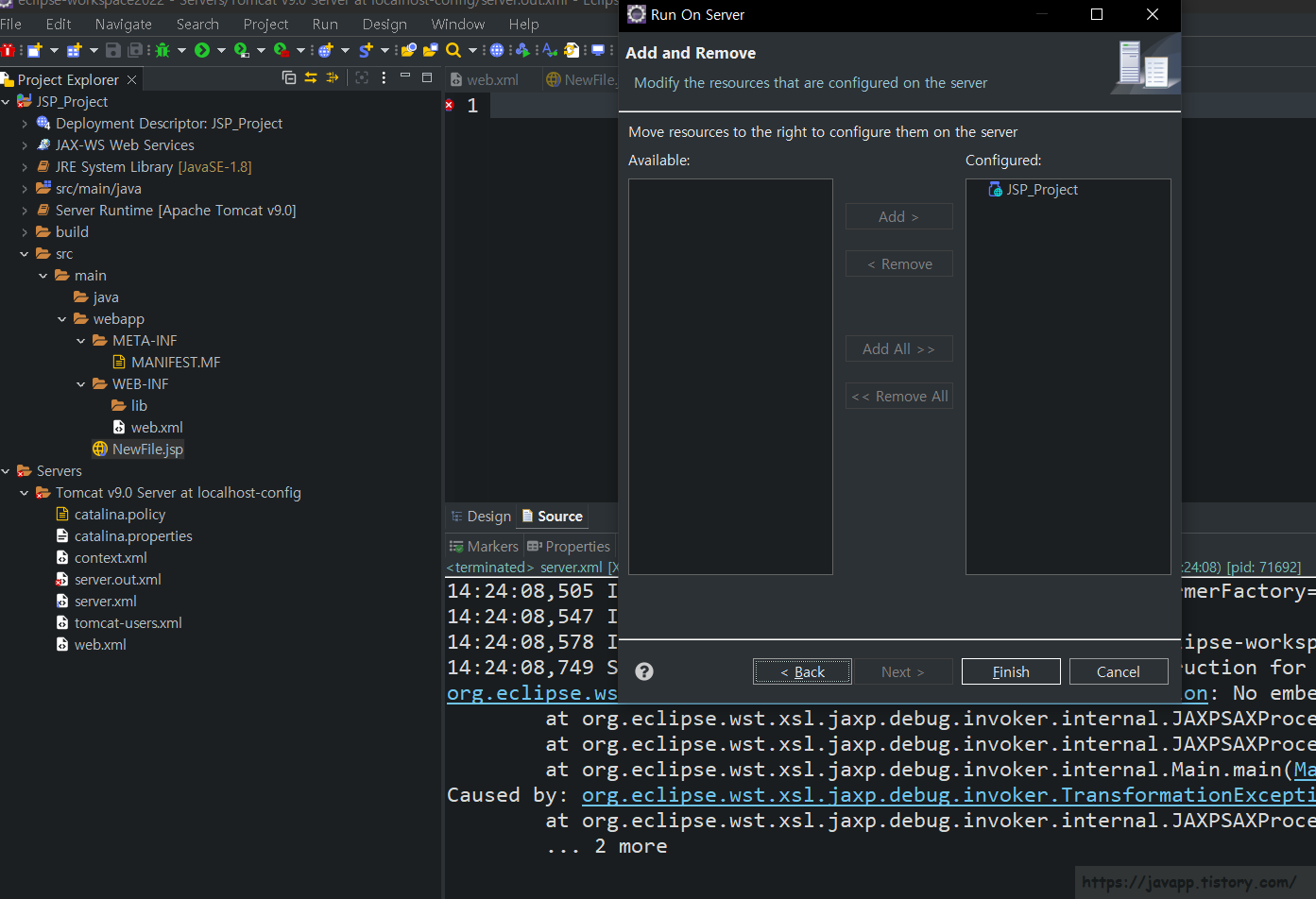
Task: Select MANIFEST.MF file
Action: pos(166,363)
